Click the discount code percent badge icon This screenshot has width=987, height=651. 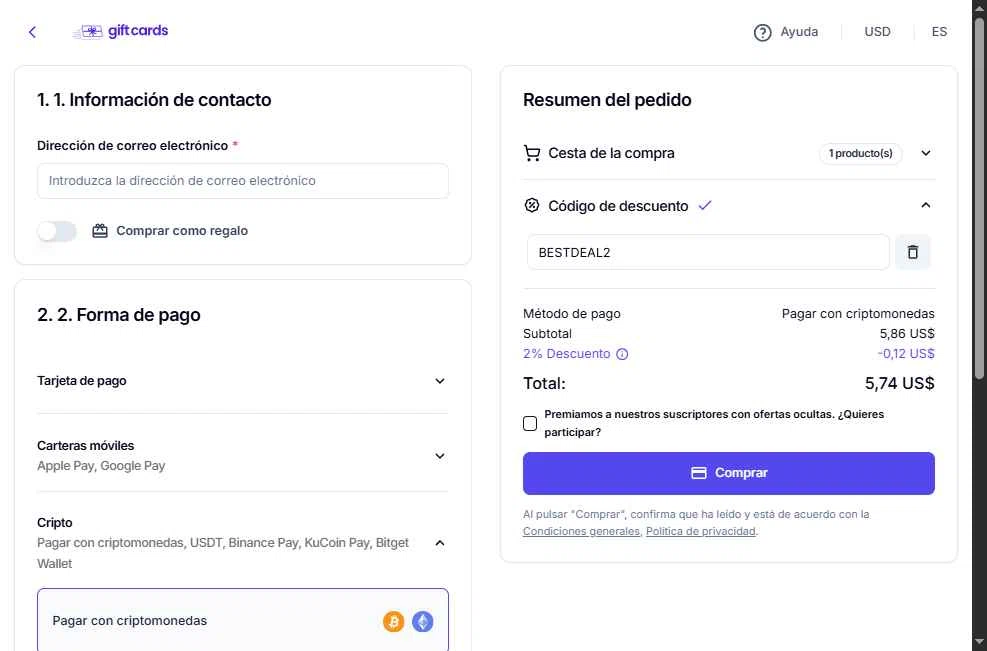tap(532, 205)
